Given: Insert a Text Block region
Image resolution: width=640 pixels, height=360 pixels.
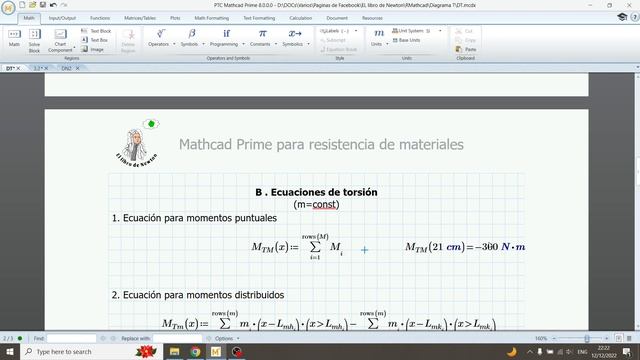Looking at the screenshot, I should [x=96, y=31].
